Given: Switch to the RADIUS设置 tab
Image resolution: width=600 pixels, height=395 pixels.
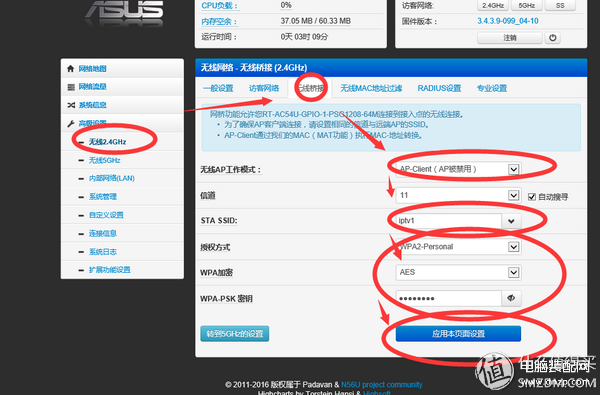Looking at the screenshot, I should point(439,88).
